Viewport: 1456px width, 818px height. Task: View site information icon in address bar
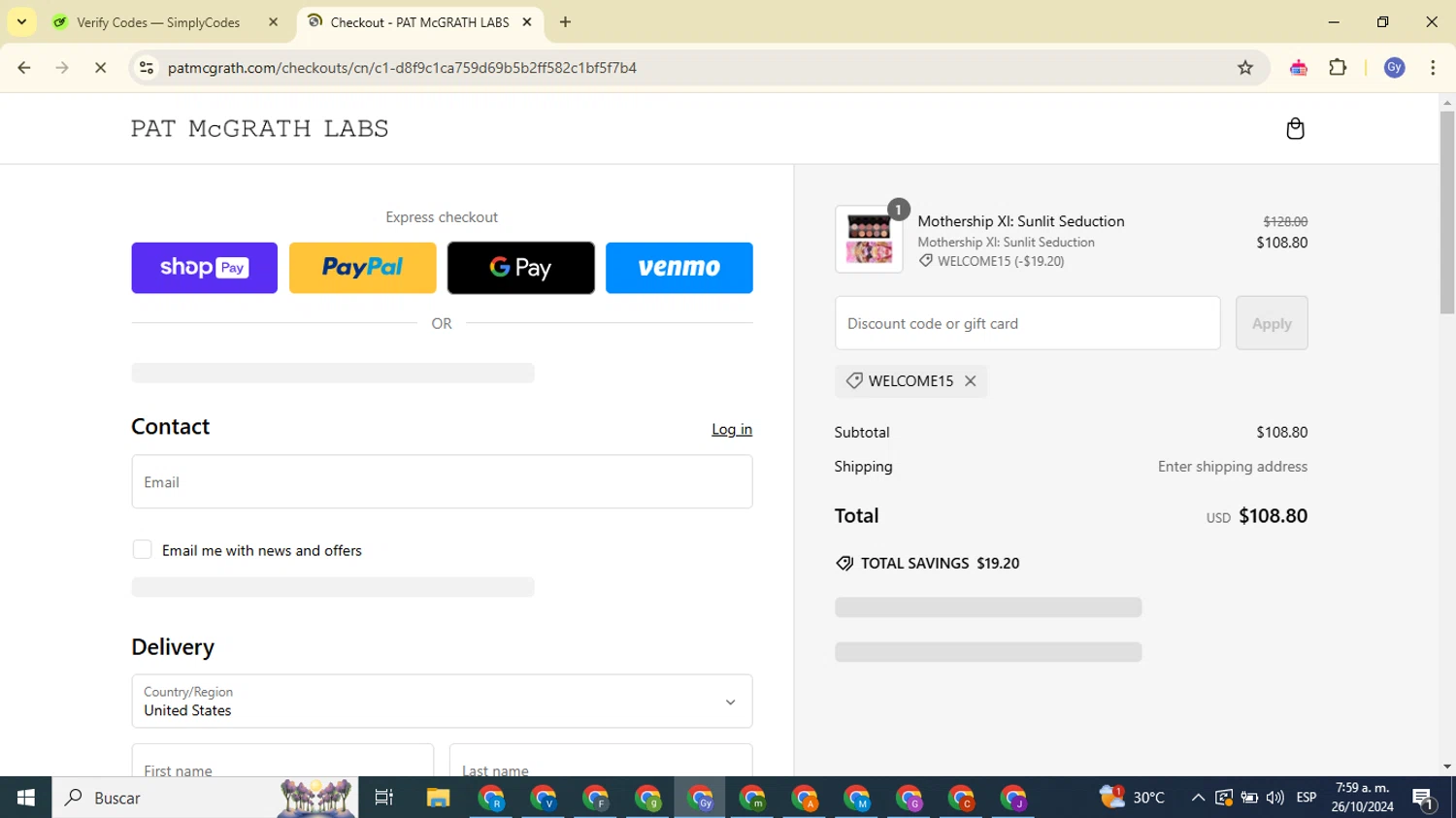pos(147,68)
